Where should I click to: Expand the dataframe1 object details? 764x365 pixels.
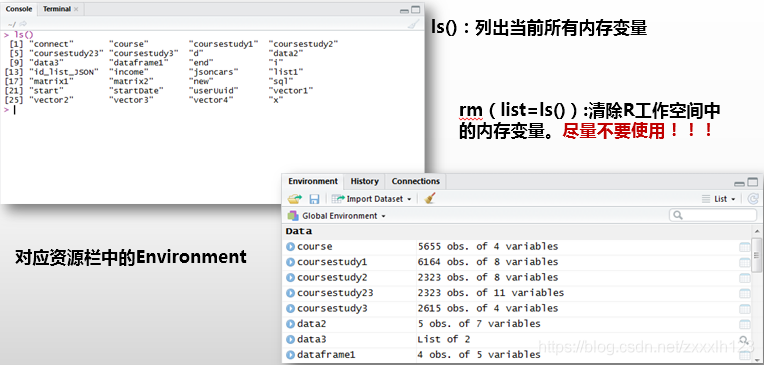pyautogui.click(x=291, y=355)
